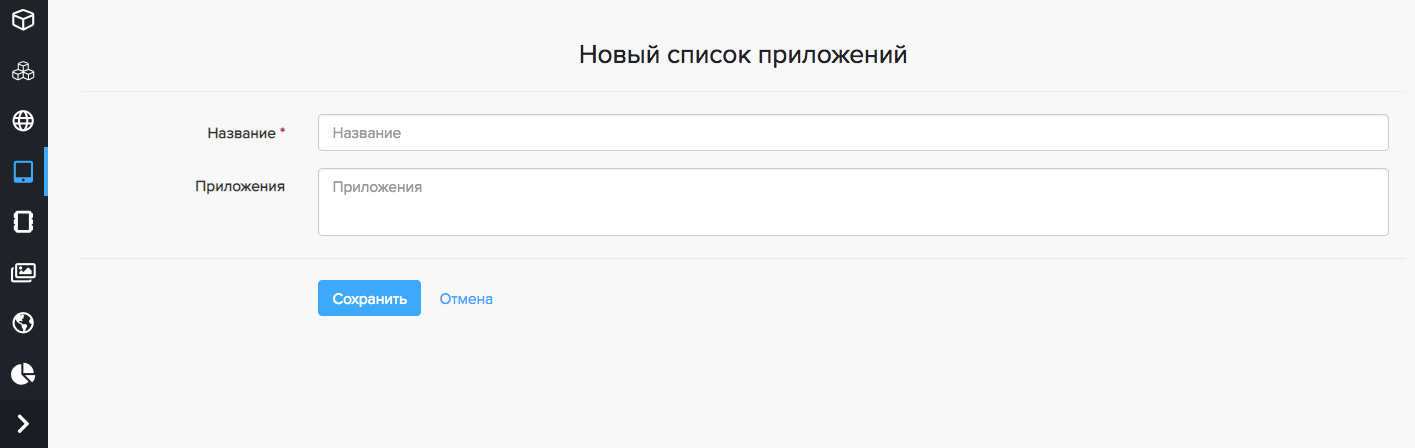Expand the sidebar with the chevron arrow
The image size is (1415, 448).
tap(23, 424)
